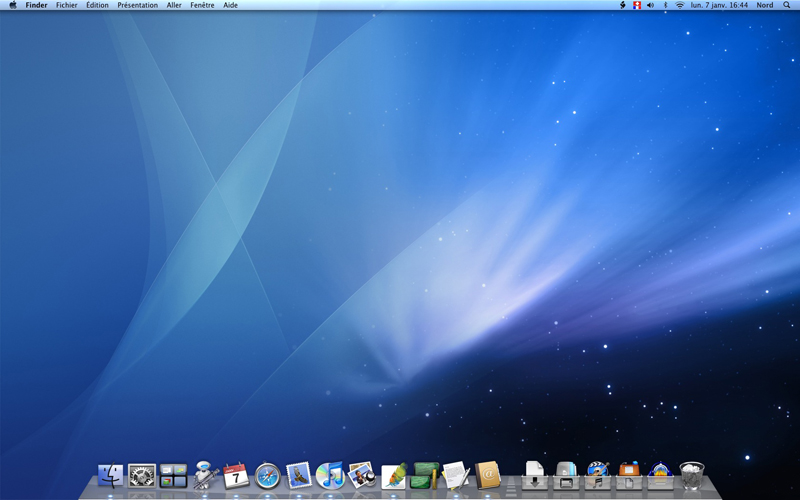Image resolution: width=800 pixels, height=500 pixels.
Task: Open Finder from the Dock
Action: tap(111, 476)
